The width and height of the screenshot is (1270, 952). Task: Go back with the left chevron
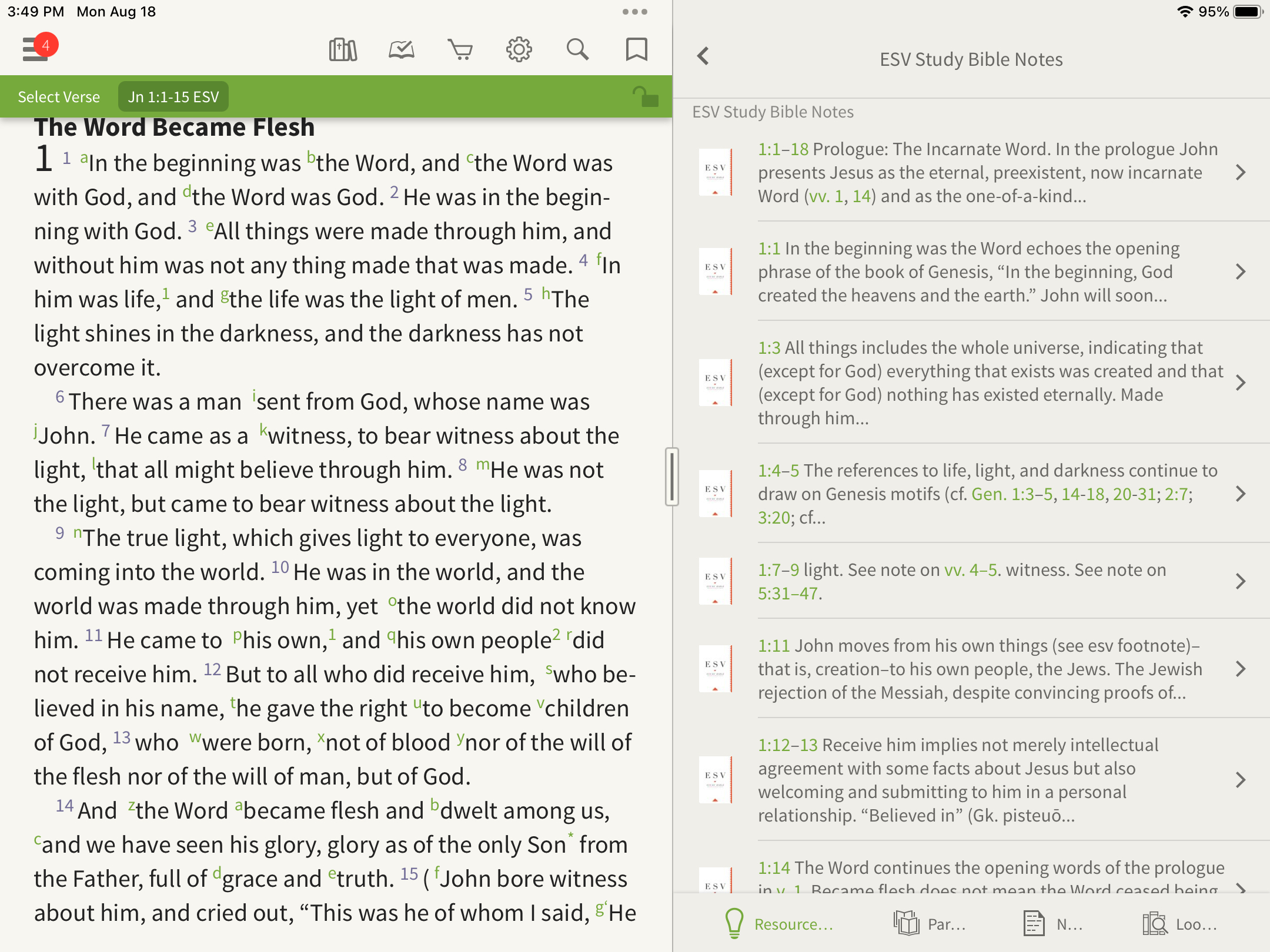tap(703, 56)
